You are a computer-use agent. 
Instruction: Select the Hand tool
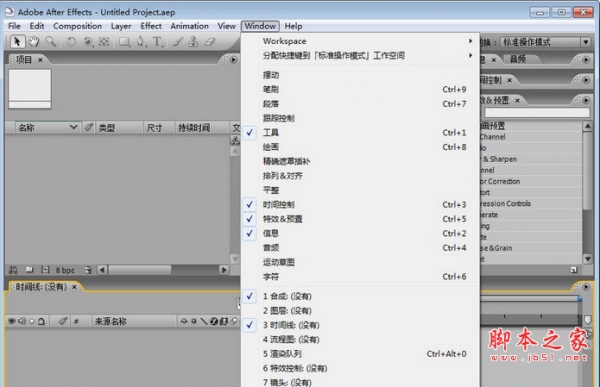[x=34, y=41]
